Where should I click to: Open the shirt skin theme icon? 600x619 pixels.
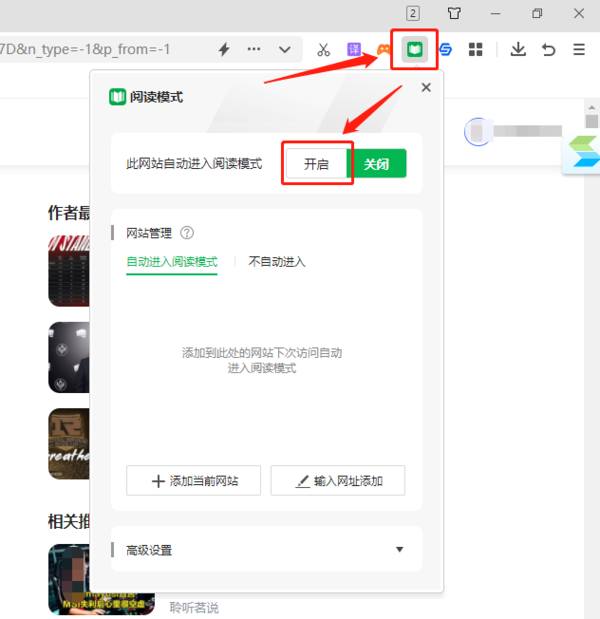tap(454, 13)
